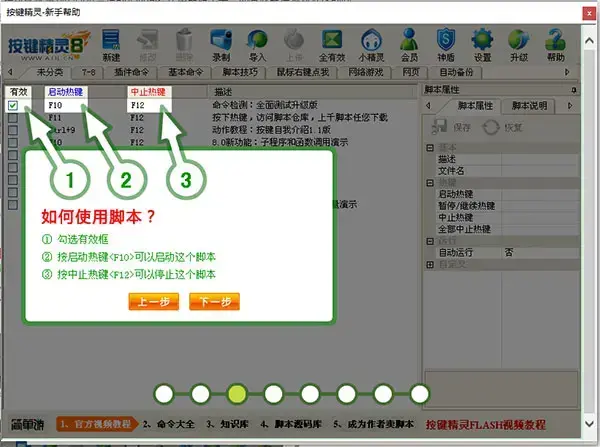Switch to the 未分类 tab

(x=50, y=72)
